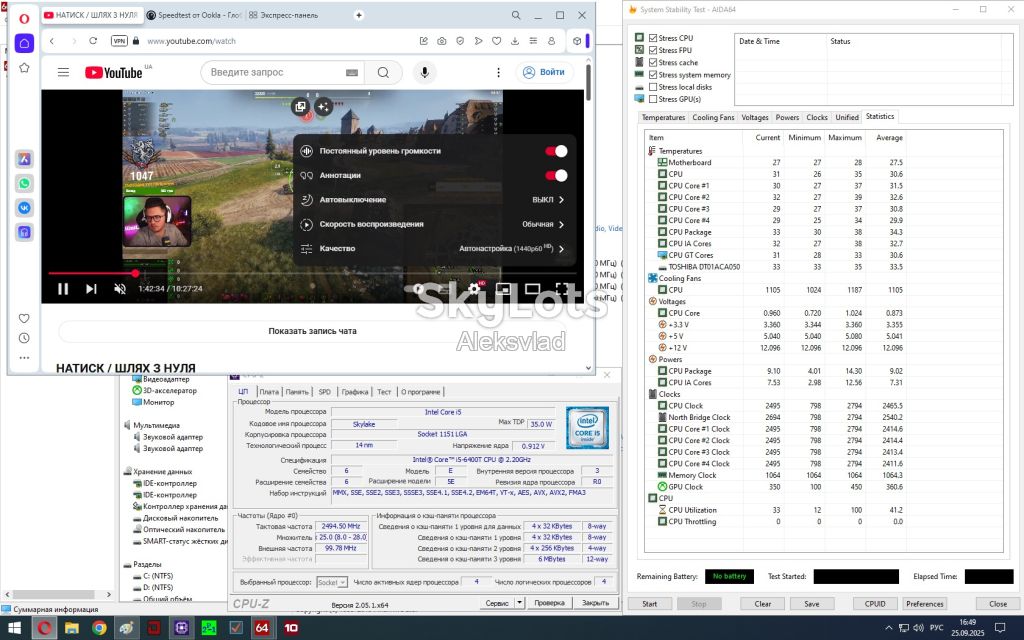Uncheck the Stress FPU checkbox
1024x640 pixels.
pyautogui.click(x=653, y=50)
